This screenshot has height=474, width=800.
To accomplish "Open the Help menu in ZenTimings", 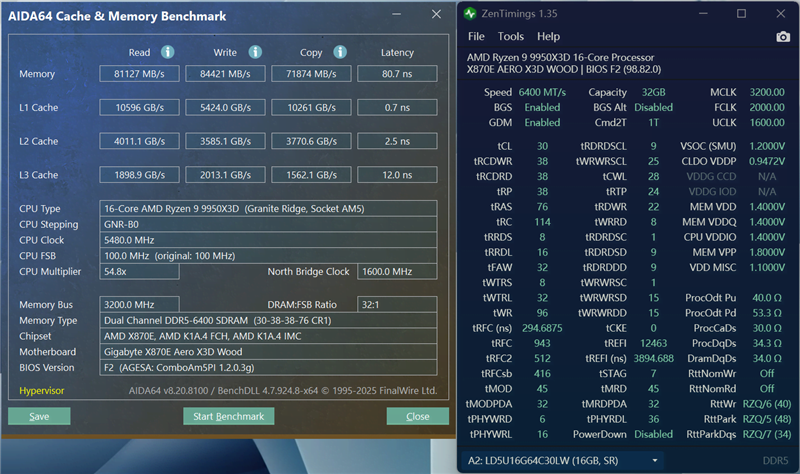I will click(549, 37).
